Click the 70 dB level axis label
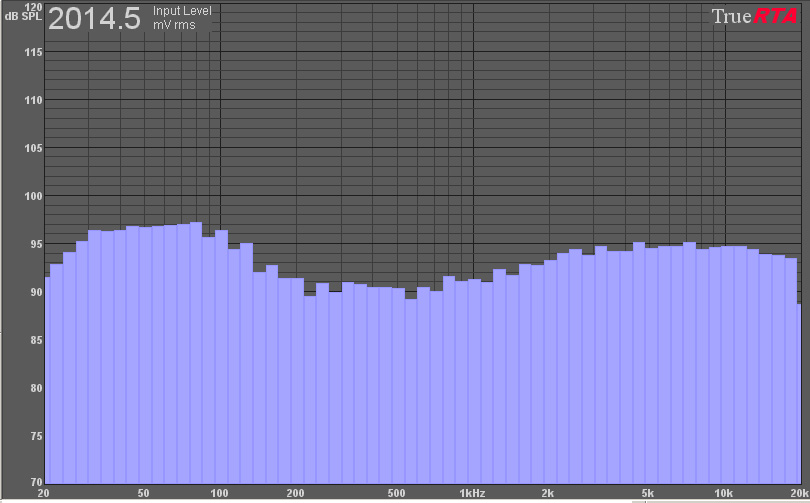 pos(34,480)
